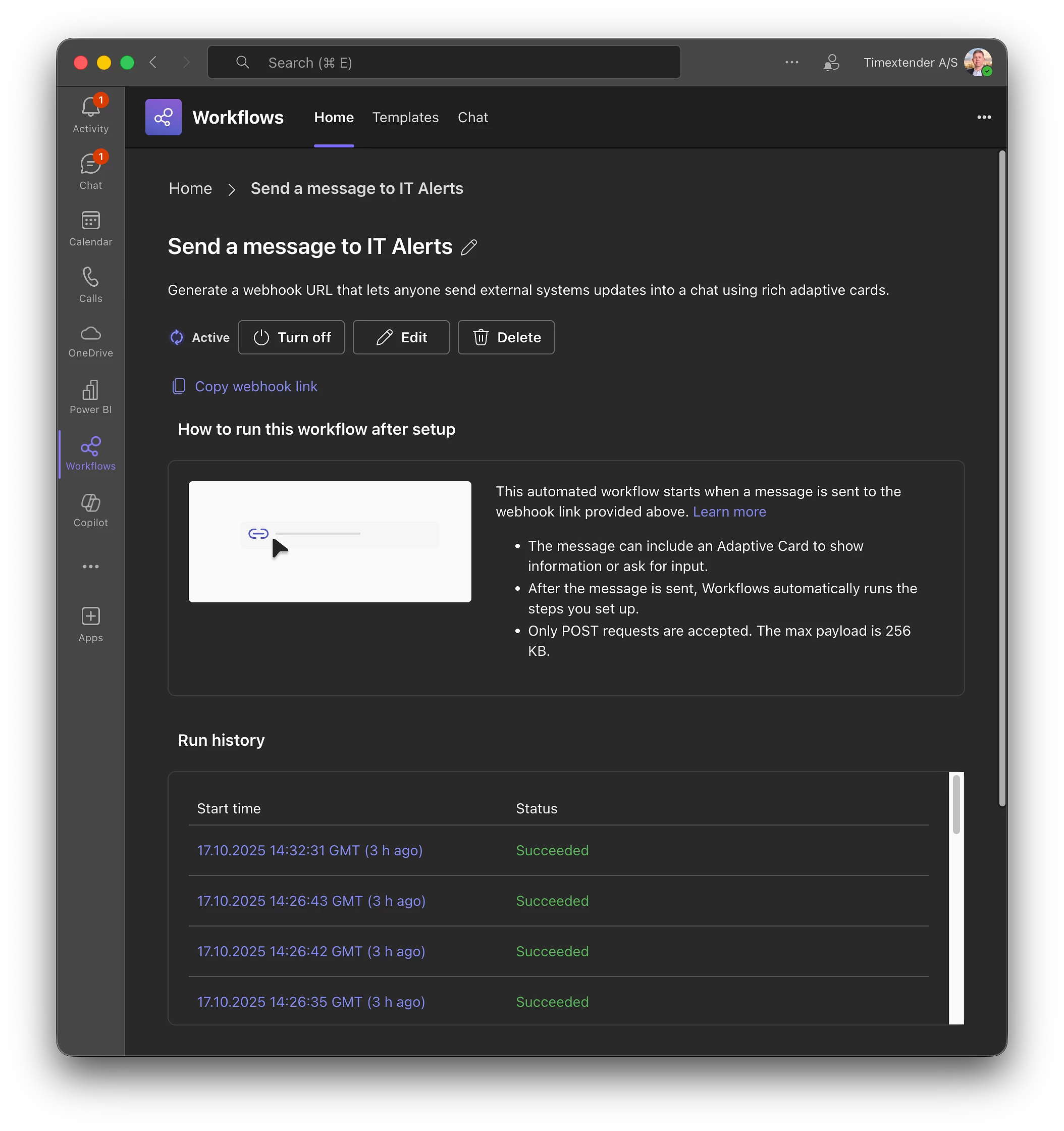Open Workflows app more options menu
Image resolution: width=1064 pixels, height=1131 pixels.
pos(983,117)
